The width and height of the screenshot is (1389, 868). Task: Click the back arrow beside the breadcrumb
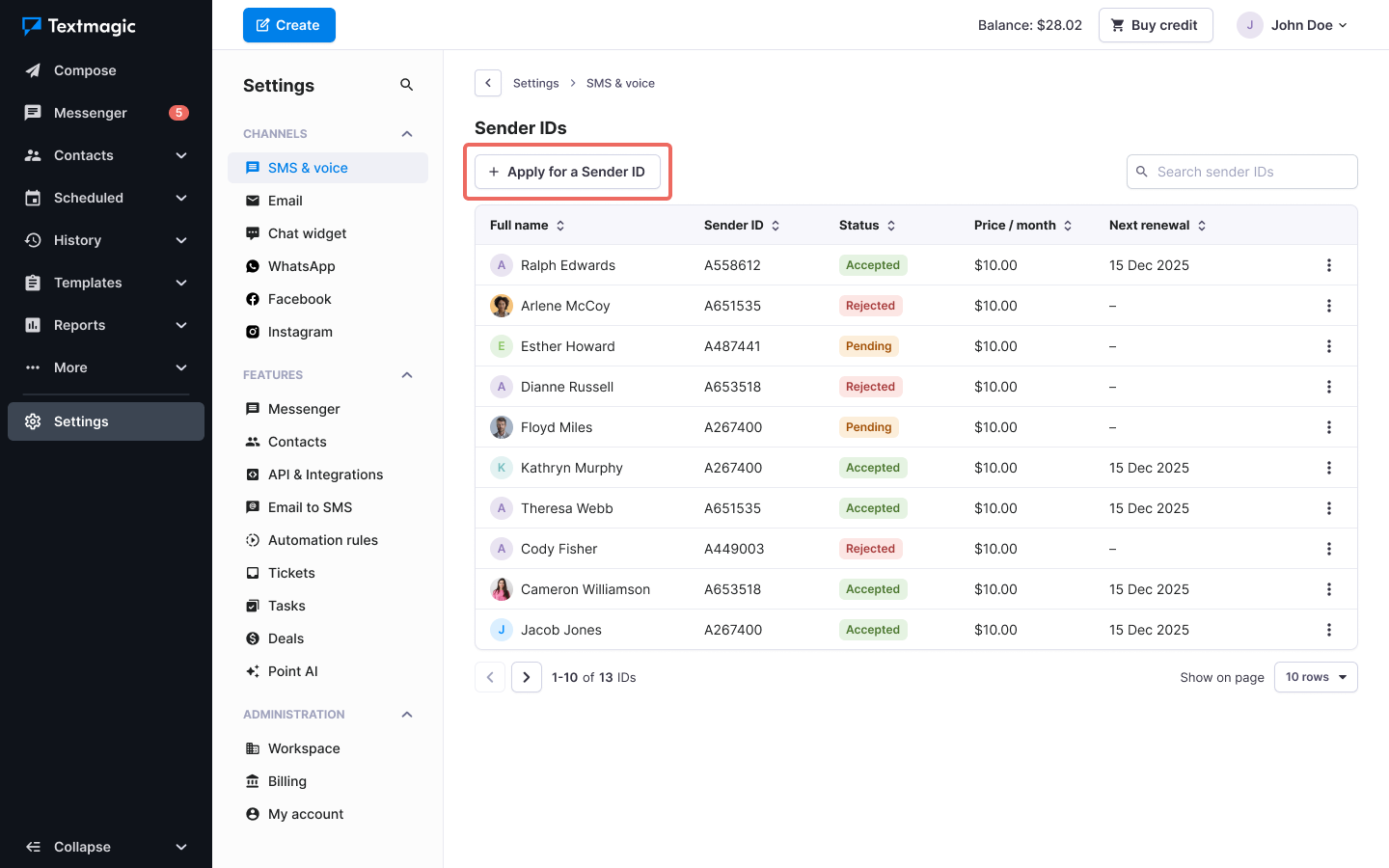click(x=488, y=83)
